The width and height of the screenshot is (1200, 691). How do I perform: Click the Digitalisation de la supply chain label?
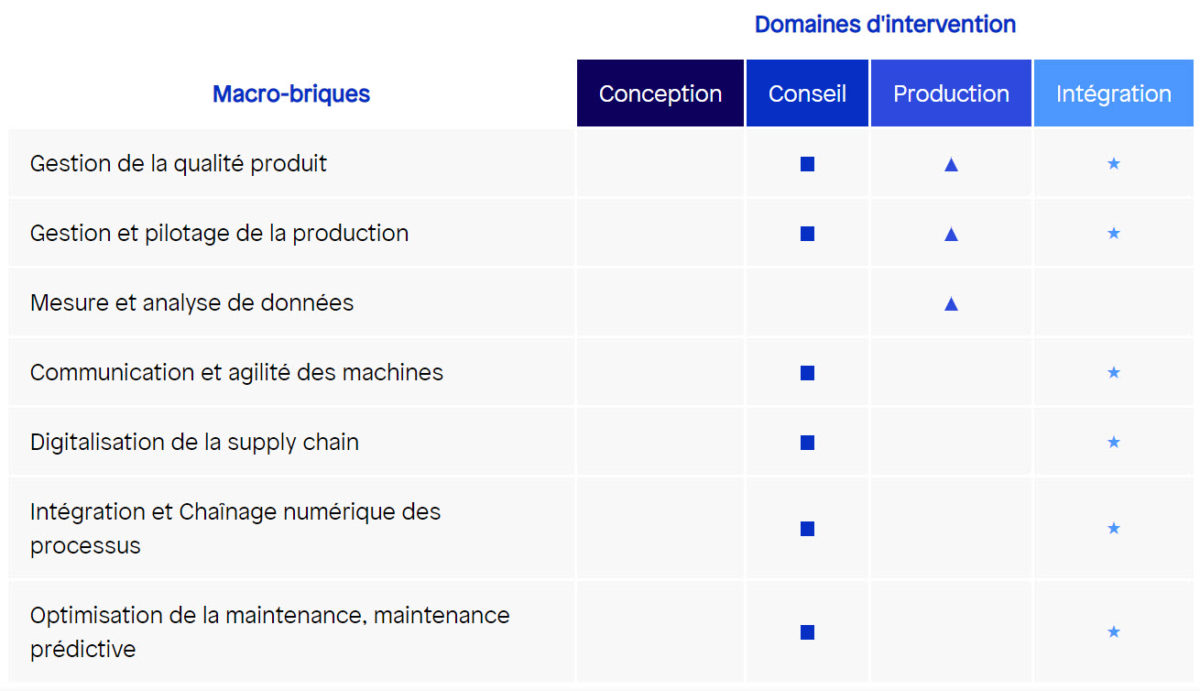(194, 442)
